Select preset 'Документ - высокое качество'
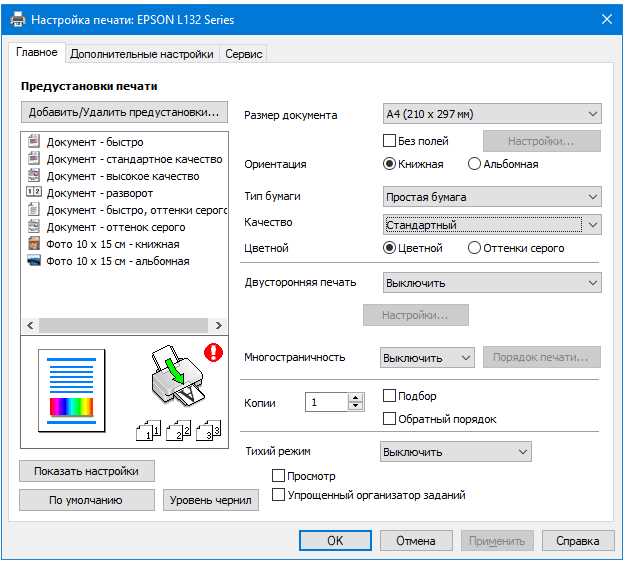This screenshot has width=626, height=565. coord(123,176)
